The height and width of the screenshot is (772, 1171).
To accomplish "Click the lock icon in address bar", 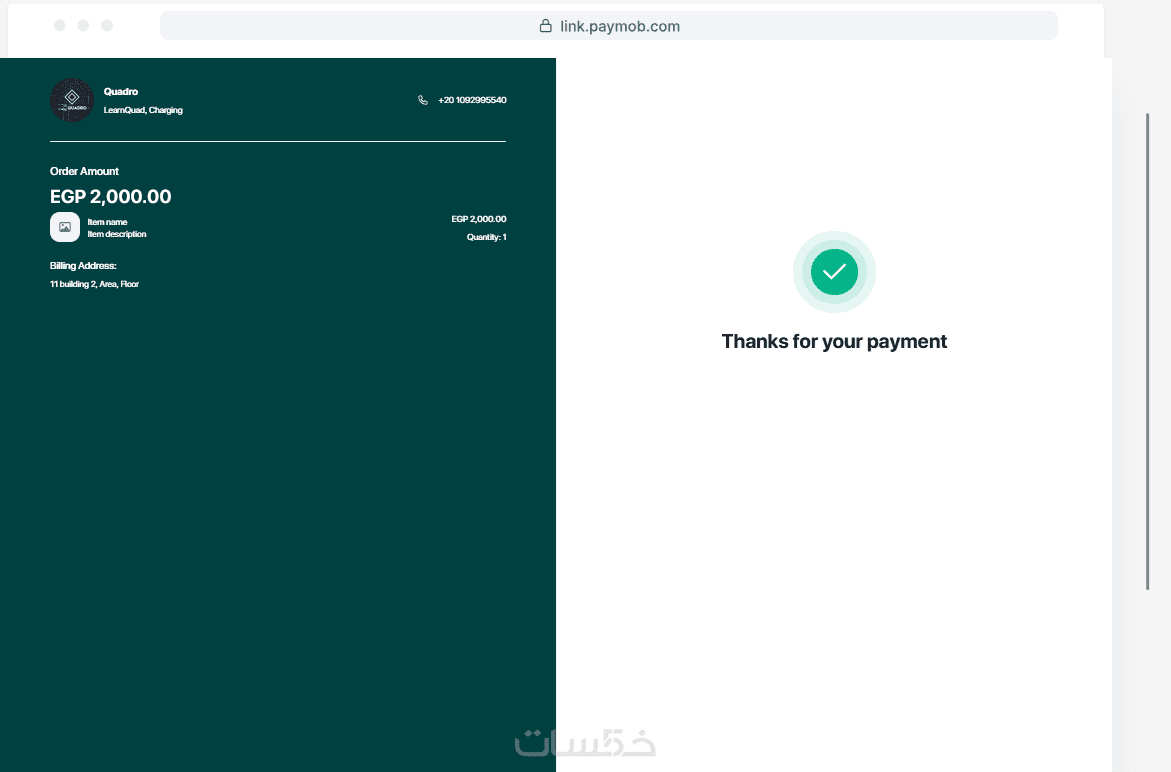I will (546, 26).
